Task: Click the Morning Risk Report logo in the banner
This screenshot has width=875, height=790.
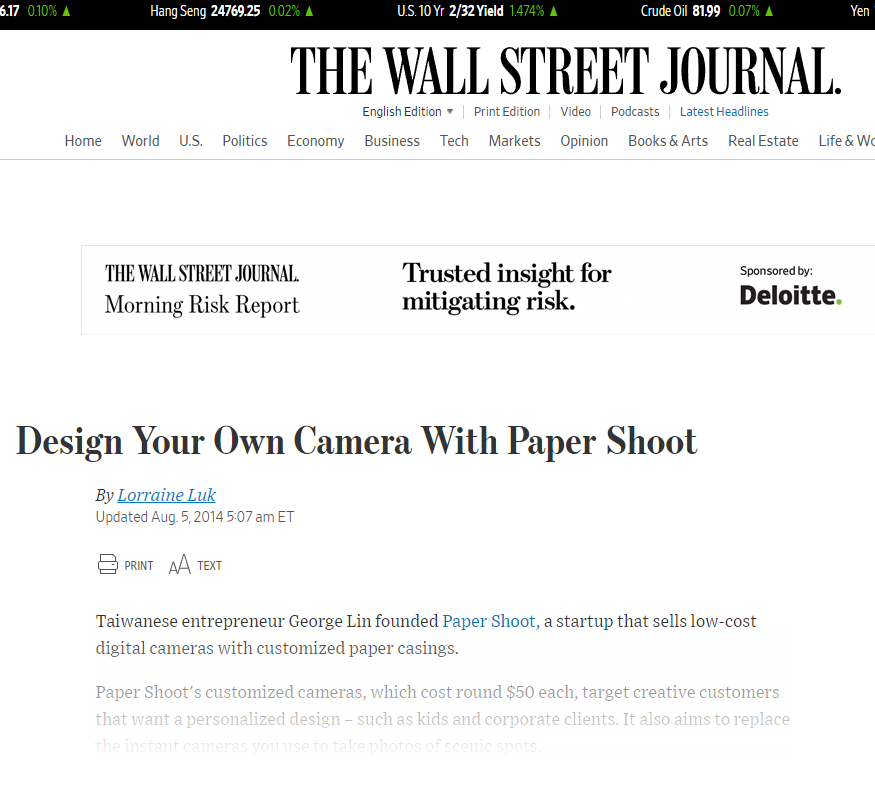Action: pos(200,290)
